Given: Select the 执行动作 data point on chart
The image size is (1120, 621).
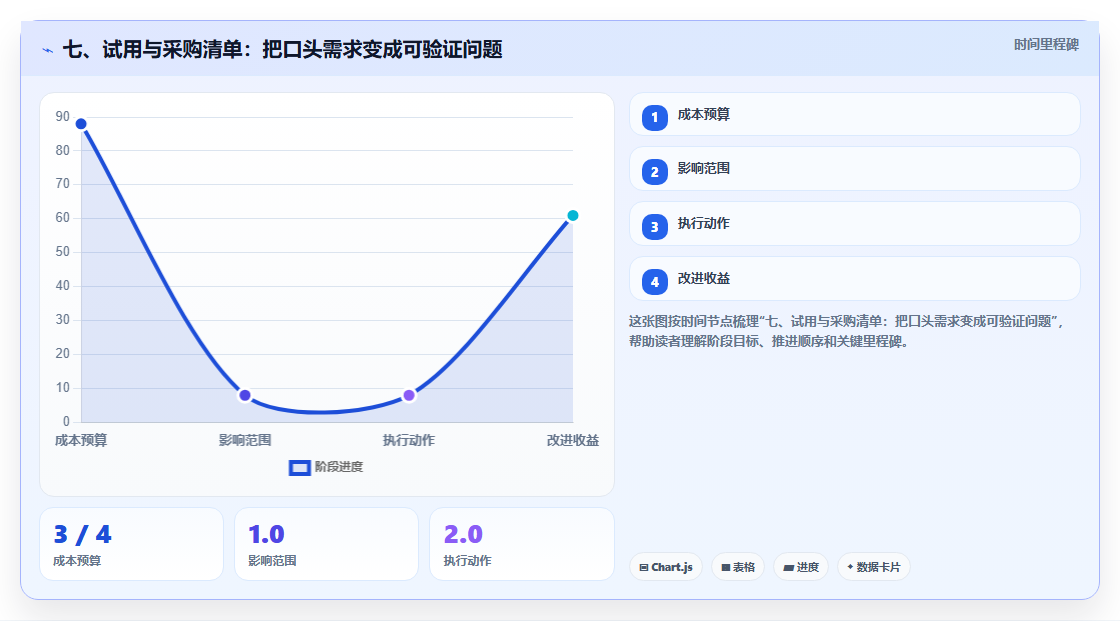Looking at the screenshot, I should (409, 395).
